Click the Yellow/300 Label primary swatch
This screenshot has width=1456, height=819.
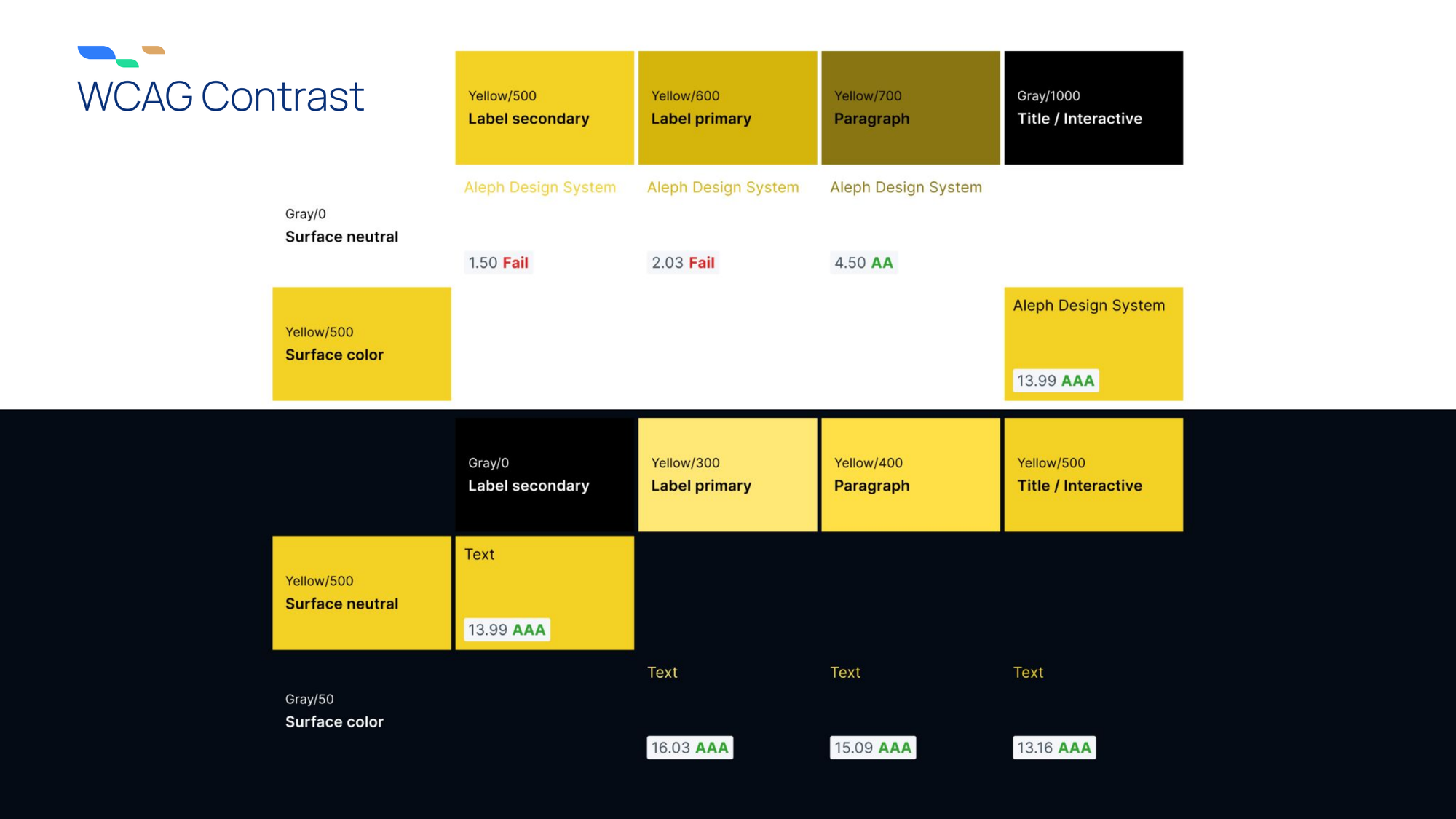727,475
